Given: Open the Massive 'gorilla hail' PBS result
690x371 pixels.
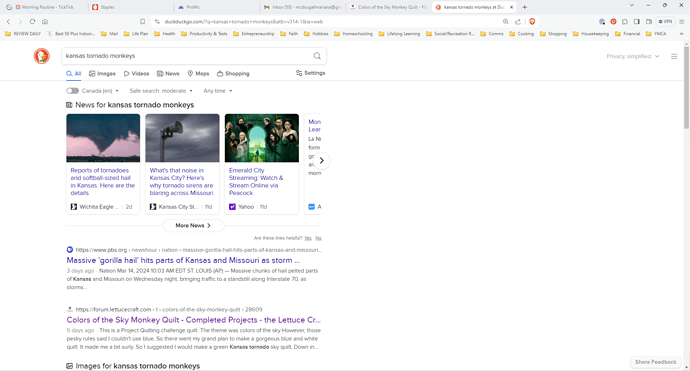Looking at the screenshot, I should coord(183,260).
